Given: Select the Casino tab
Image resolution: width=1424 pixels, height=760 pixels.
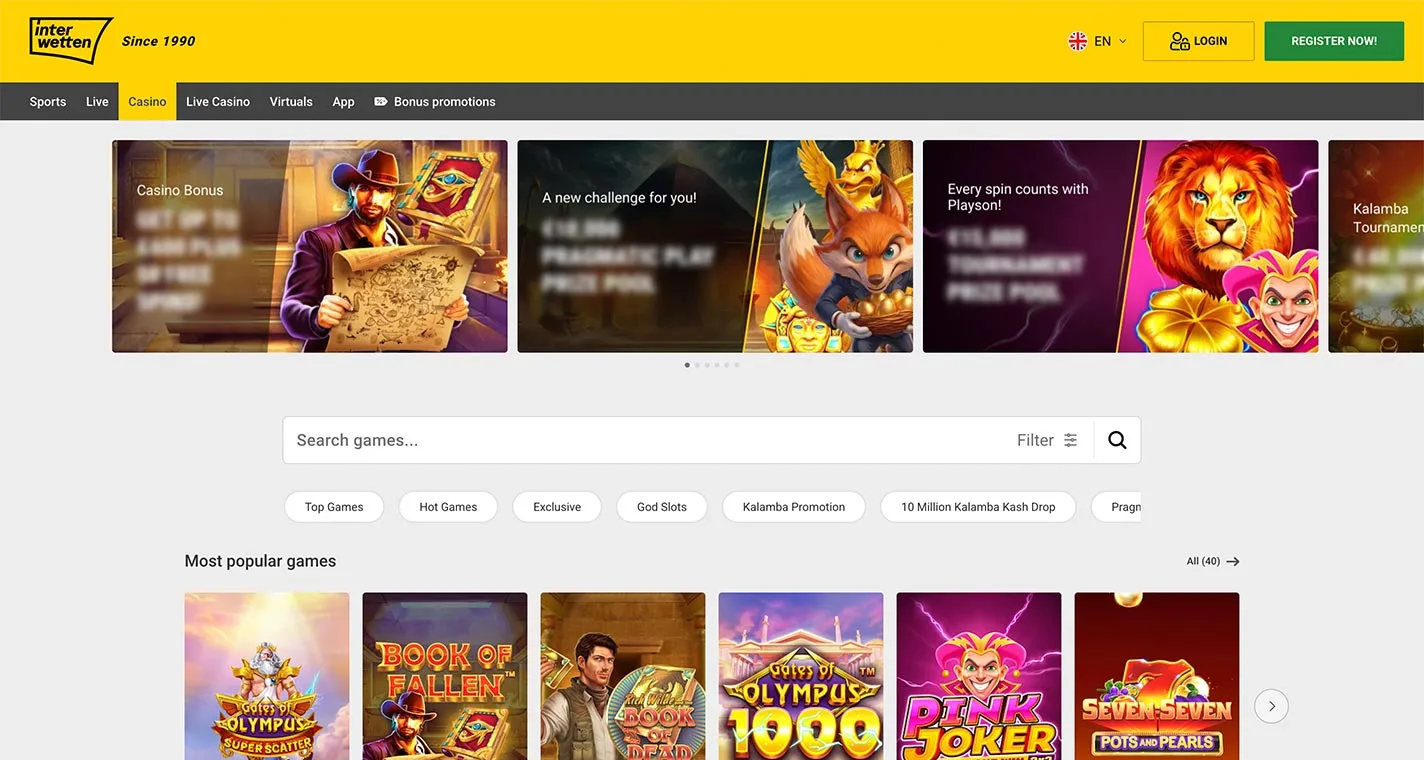Looking at the screenshot, I should (x=147, y=102).
